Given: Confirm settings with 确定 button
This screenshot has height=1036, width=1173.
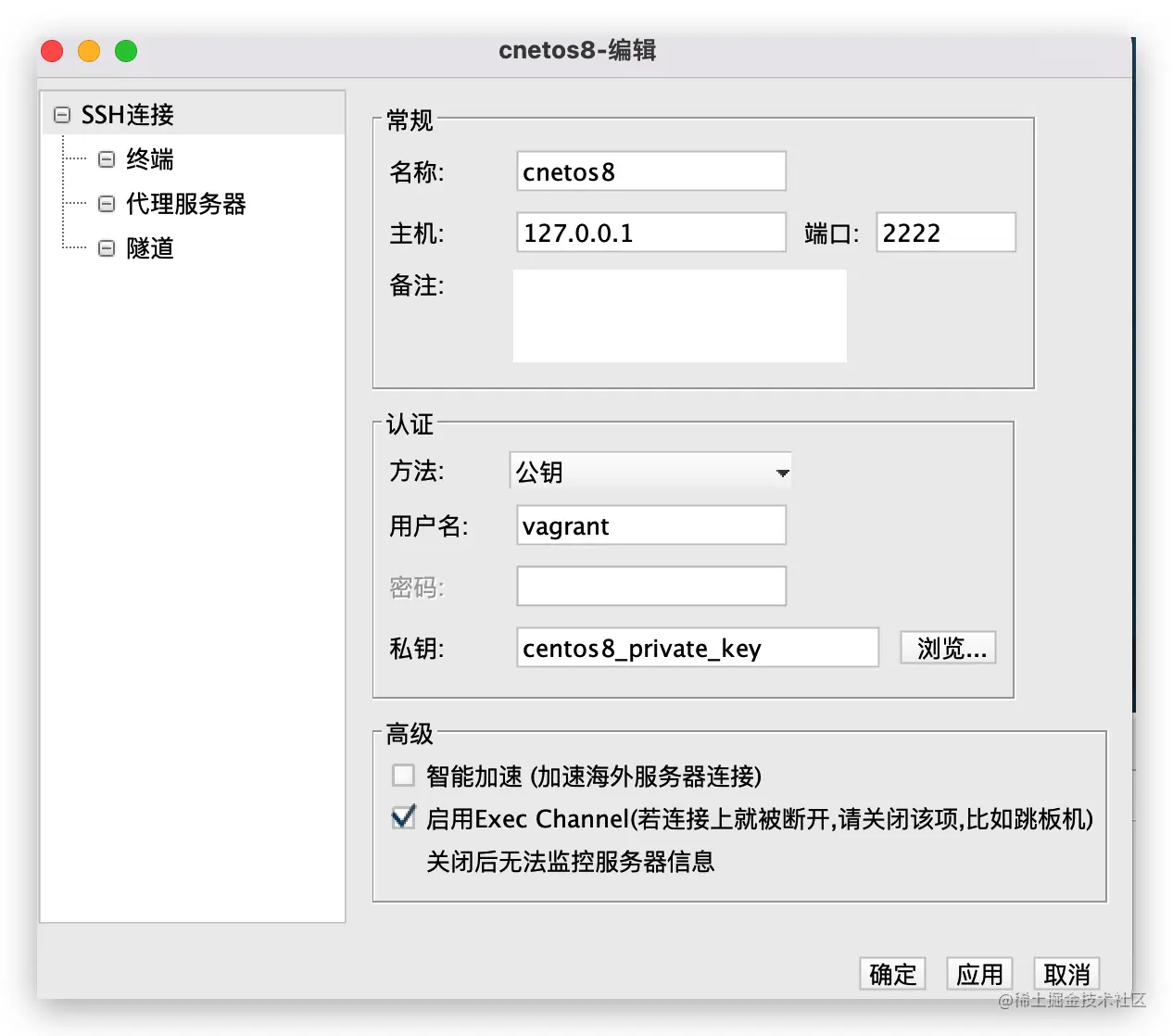Looking at the screenshot, I should (892, 974).
